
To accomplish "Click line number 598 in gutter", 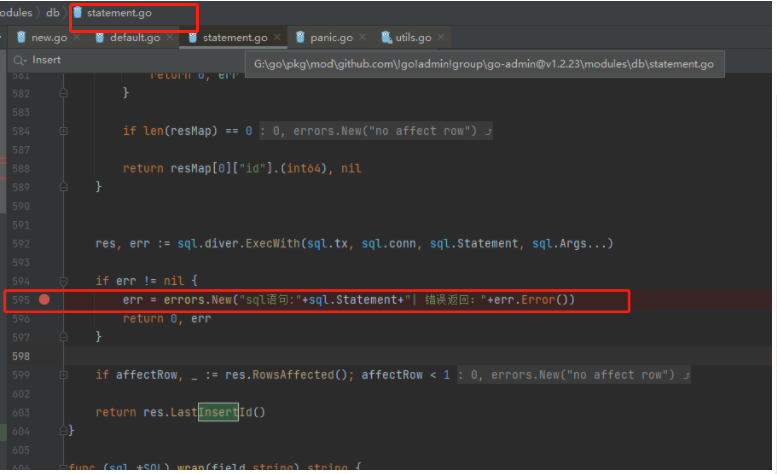I will tap(21, 356).
